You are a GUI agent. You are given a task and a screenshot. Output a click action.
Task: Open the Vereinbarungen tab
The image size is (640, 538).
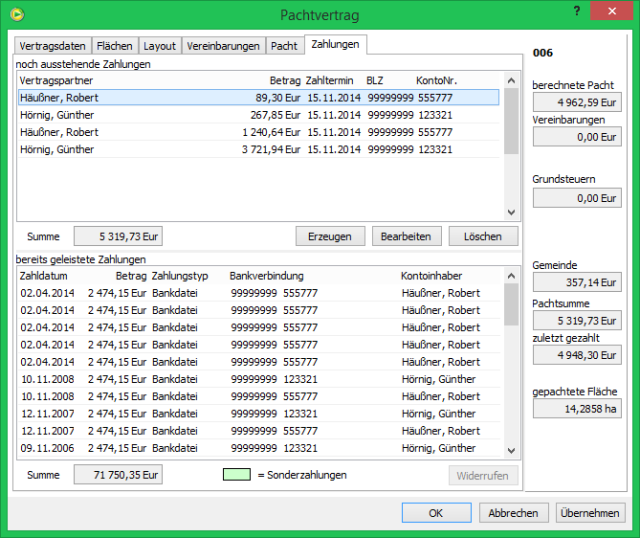point(225,46)
